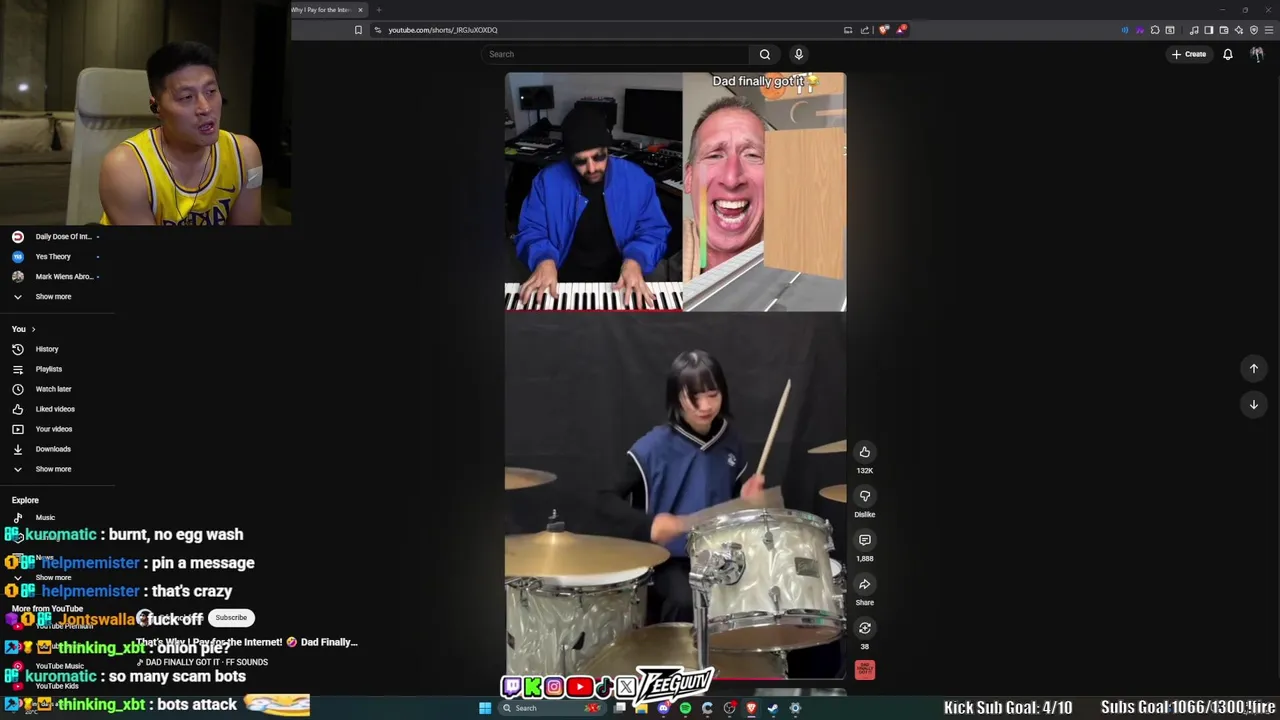Image resolution: width=1280 pixels, height=720 pixels.
Task: Click the Subscribe button on the short
Action: click(x=231, y=618)
